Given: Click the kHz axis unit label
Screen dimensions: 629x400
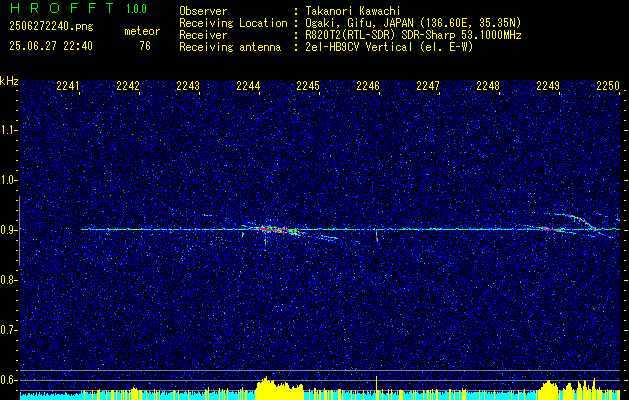Looking at the screenshot, I should [x=9, y=81].
